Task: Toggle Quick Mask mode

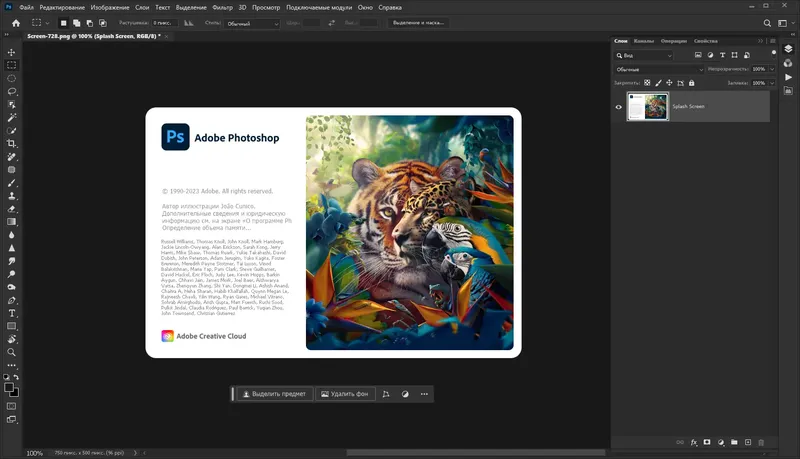Action: (12, 406)
